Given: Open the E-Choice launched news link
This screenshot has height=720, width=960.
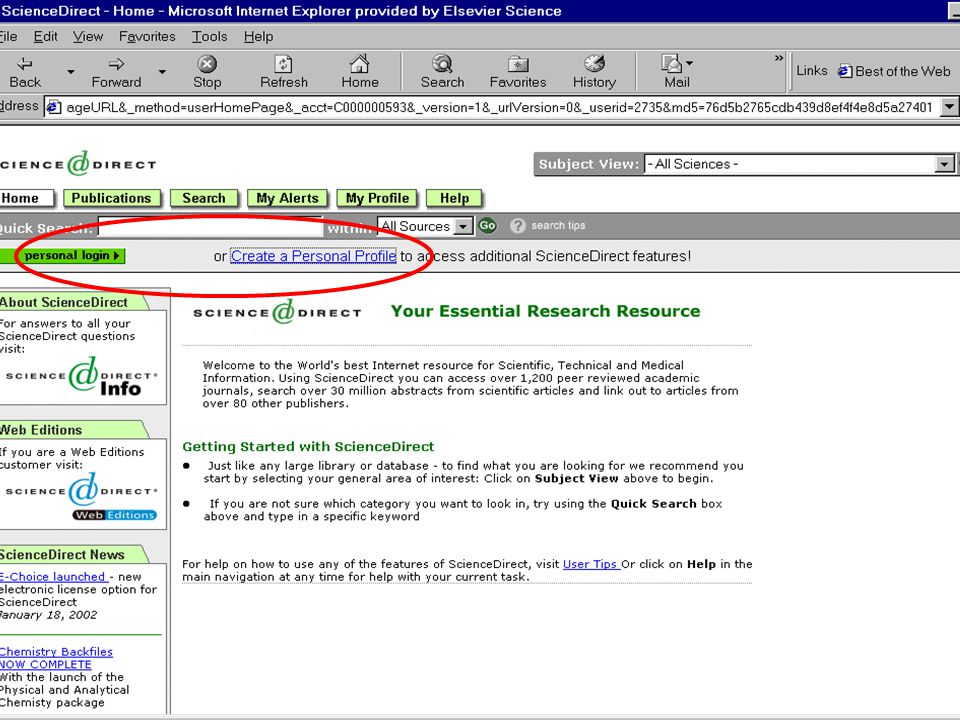Looking at the screenshot, I should (54, 577).
